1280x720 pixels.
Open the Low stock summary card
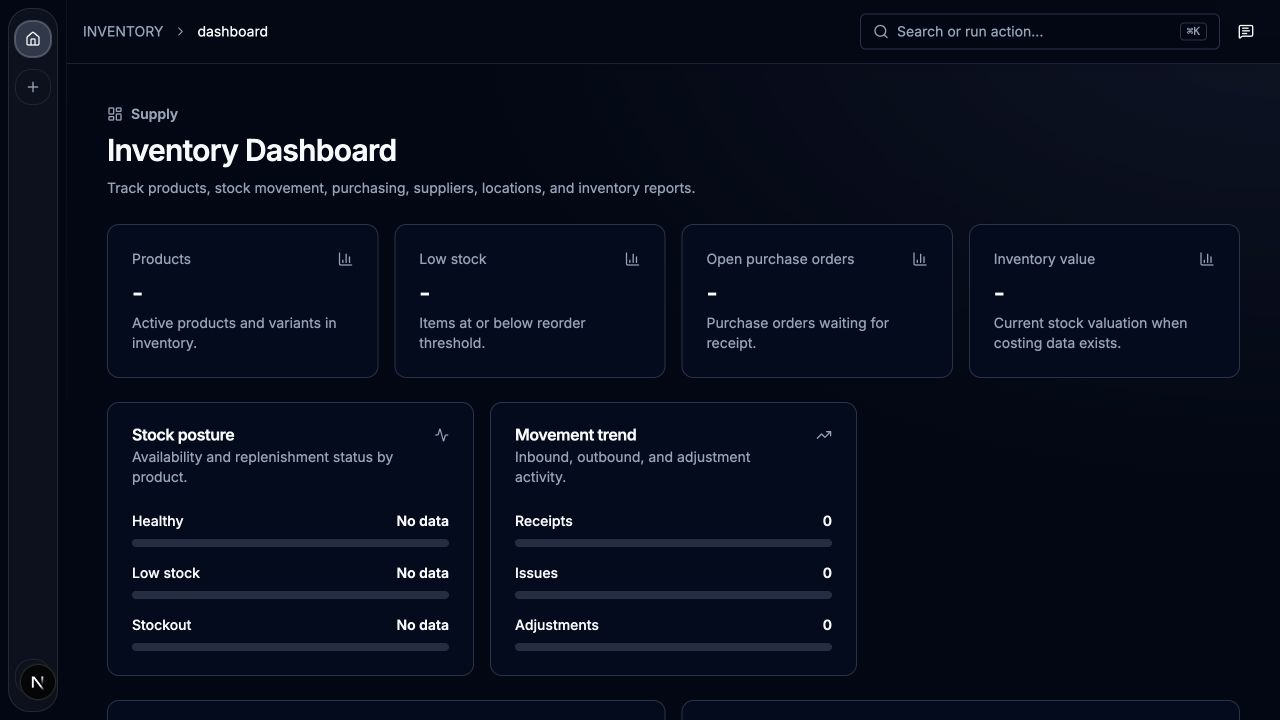click(530, 301)
